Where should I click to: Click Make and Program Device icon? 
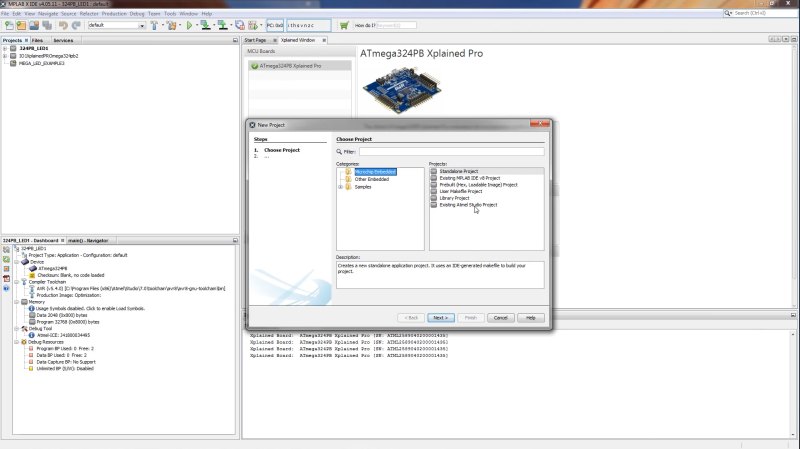(205, 25)
